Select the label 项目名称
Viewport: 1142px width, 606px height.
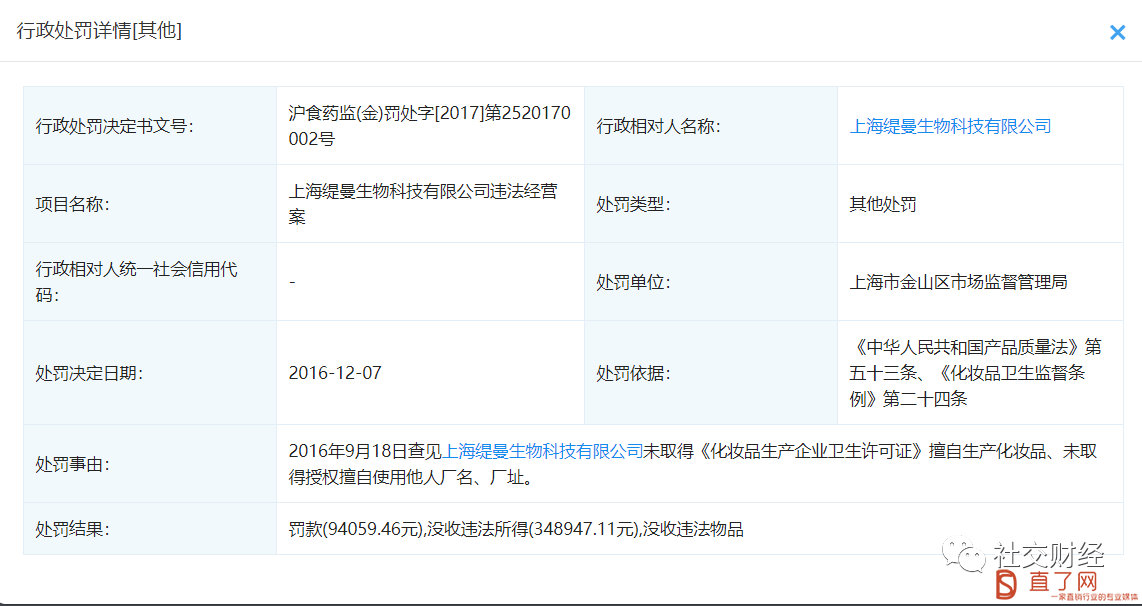[72, 204]
